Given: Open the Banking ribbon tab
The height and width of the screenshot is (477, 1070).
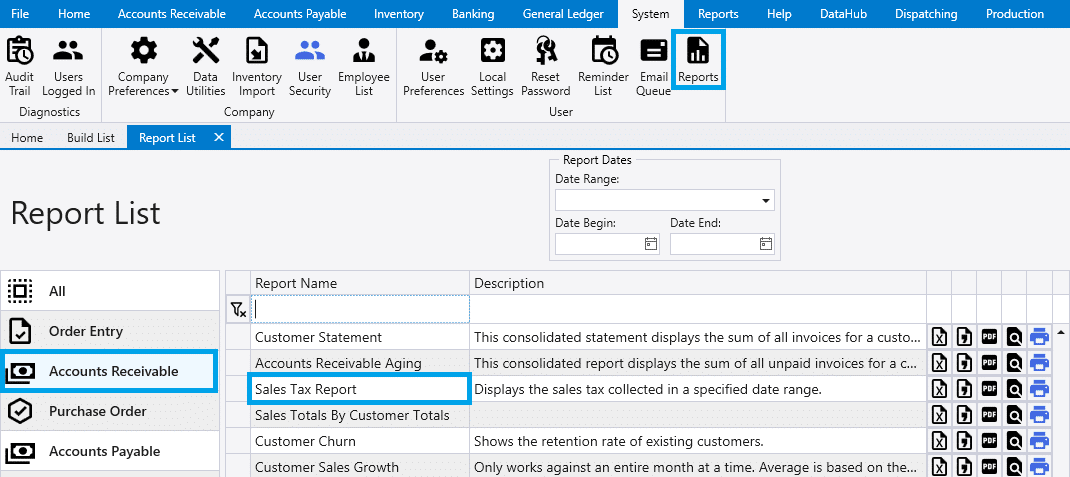Looking at the screenshot, I should click(x=473, y=14).
